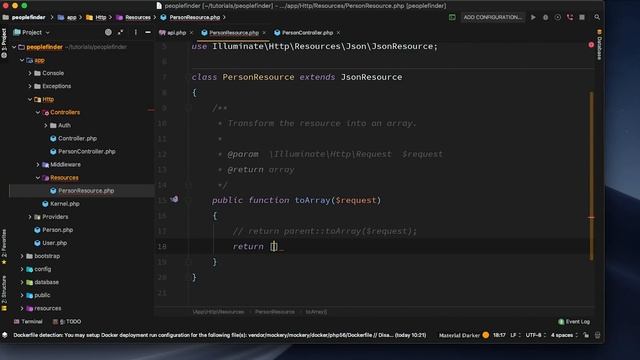Open the Project view dropdown
Image resolution: width=640 pixels, height=360 pixels.
pos(31,32)
